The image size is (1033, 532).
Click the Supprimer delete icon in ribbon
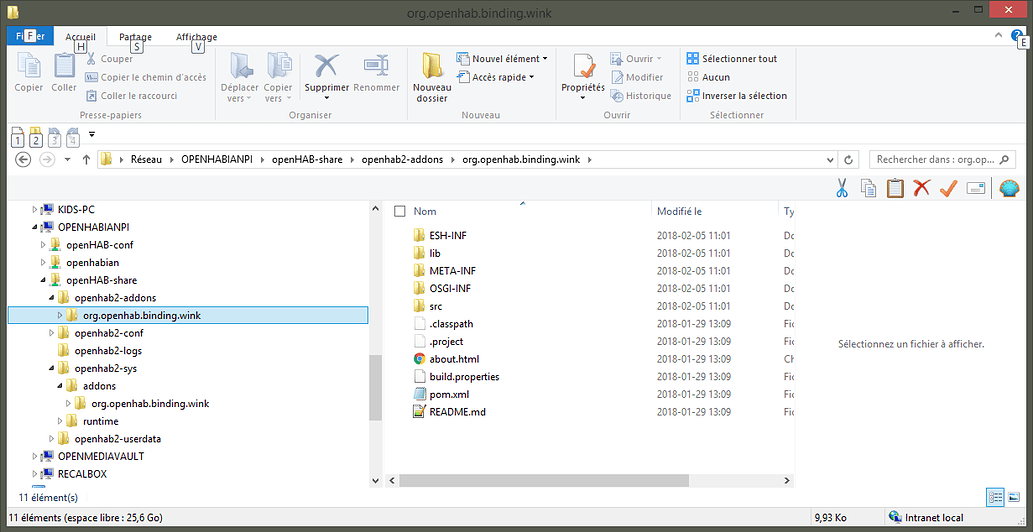[x=326, y=67]
